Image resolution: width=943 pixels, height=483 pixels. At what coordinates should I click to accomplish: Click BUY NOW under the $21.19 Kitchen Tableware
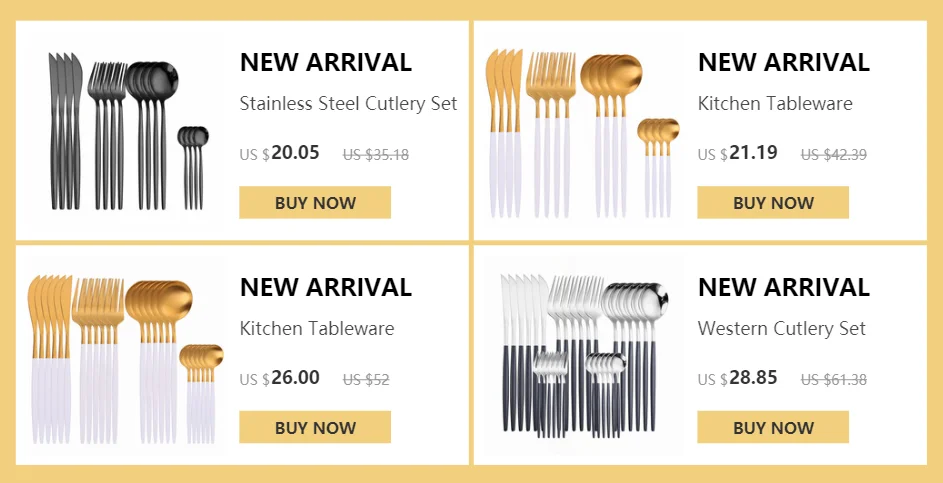click(x=773, y=203)
